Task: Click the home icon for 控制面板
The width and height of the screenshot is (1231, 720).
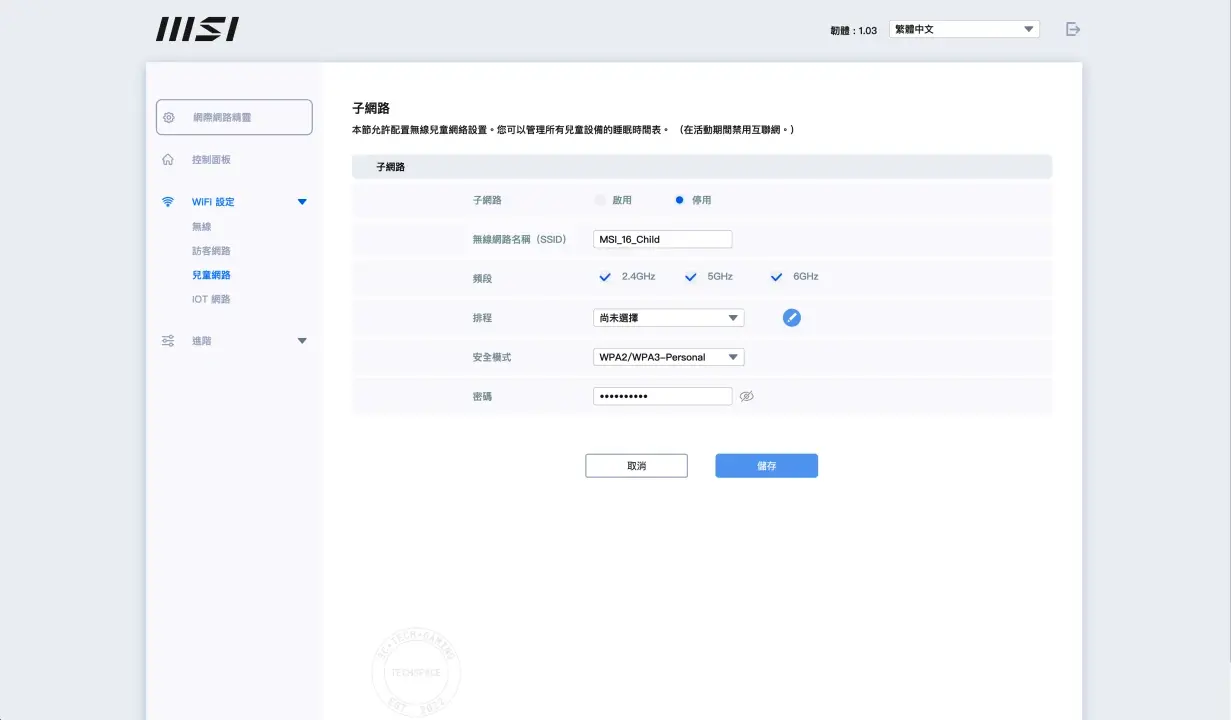Action: [x=168, y=160]
